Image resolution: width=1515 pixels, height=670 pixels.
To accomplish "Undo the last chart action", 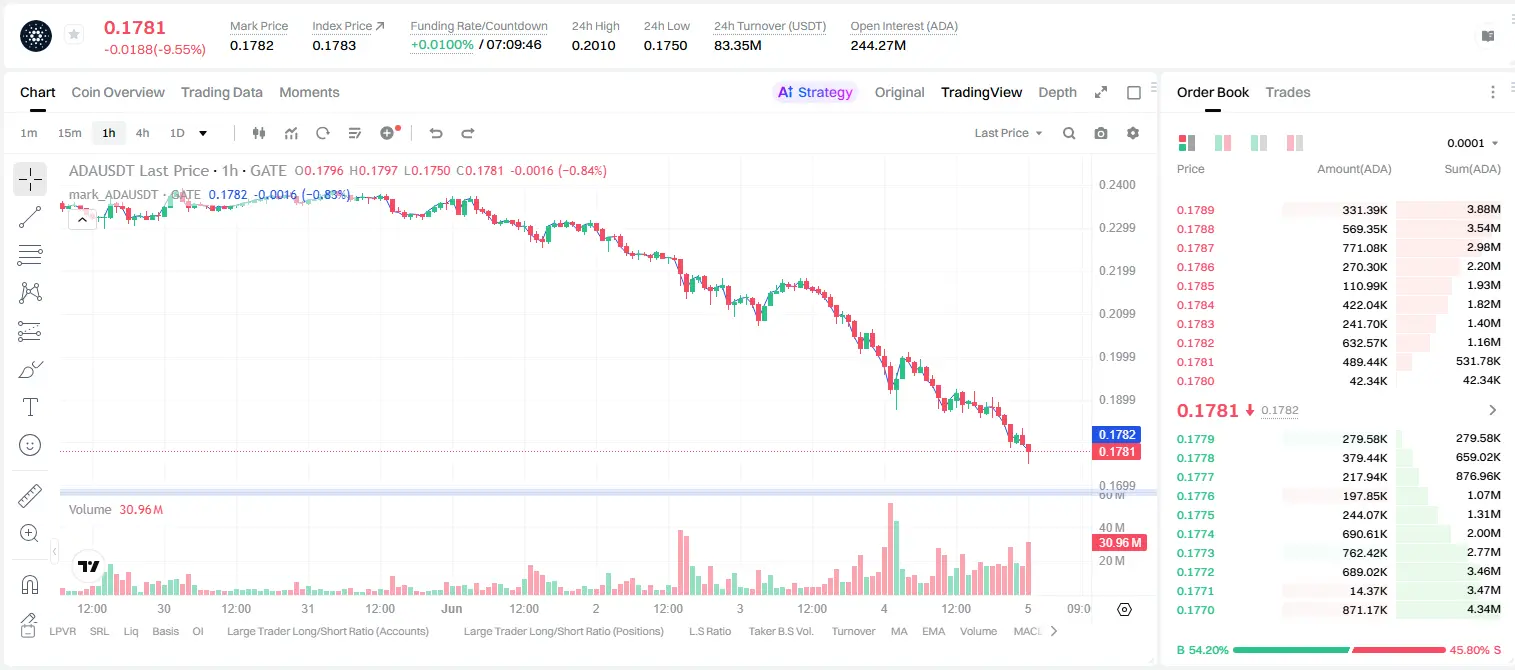I will click(x=436, y=133).
